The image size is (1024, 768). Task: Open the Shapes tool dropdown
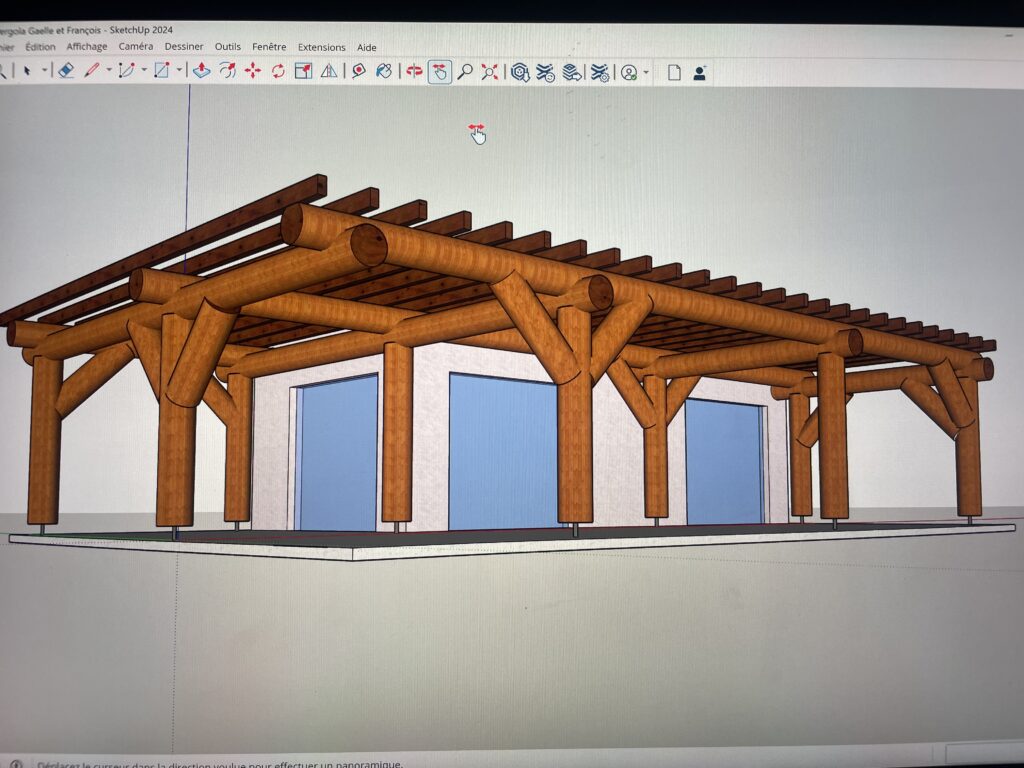coord(182,71)
